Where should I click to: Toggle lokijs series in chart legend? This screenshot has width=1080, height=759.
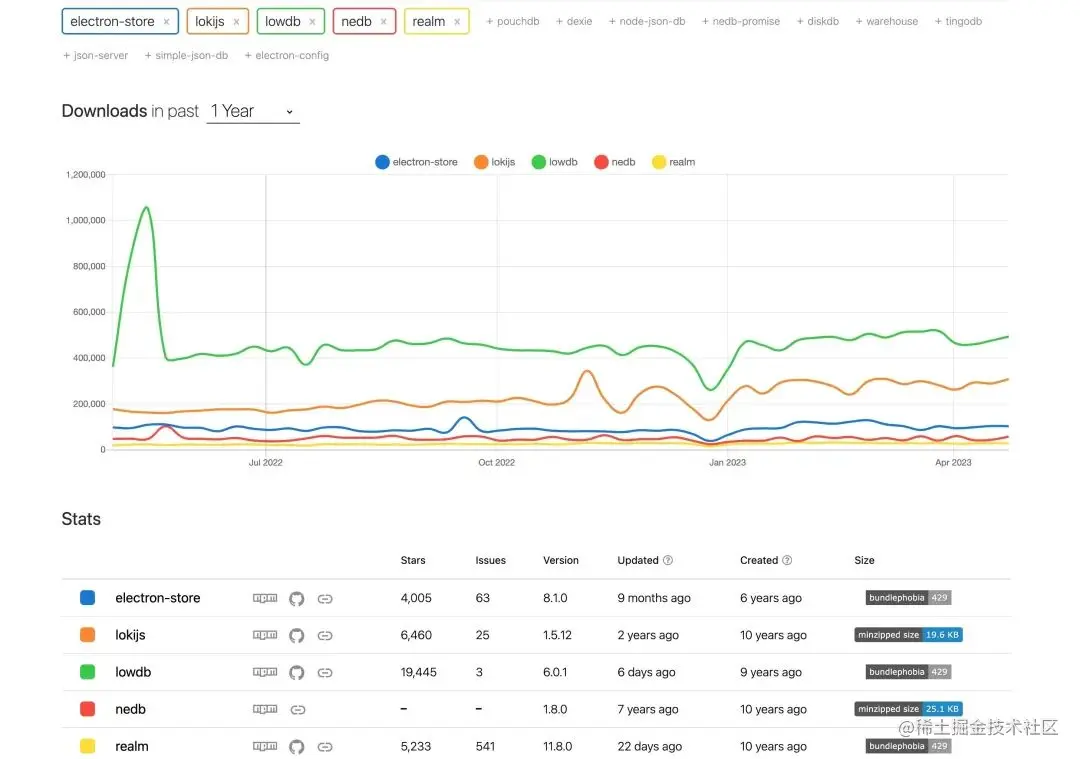click(x=495, y=162)
